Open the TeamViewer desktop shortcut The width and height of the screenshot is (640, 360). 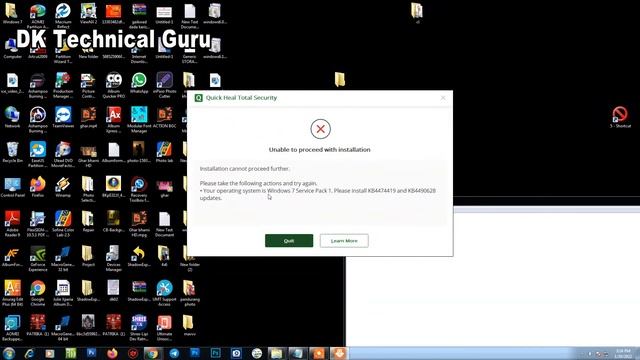[63, 118]
